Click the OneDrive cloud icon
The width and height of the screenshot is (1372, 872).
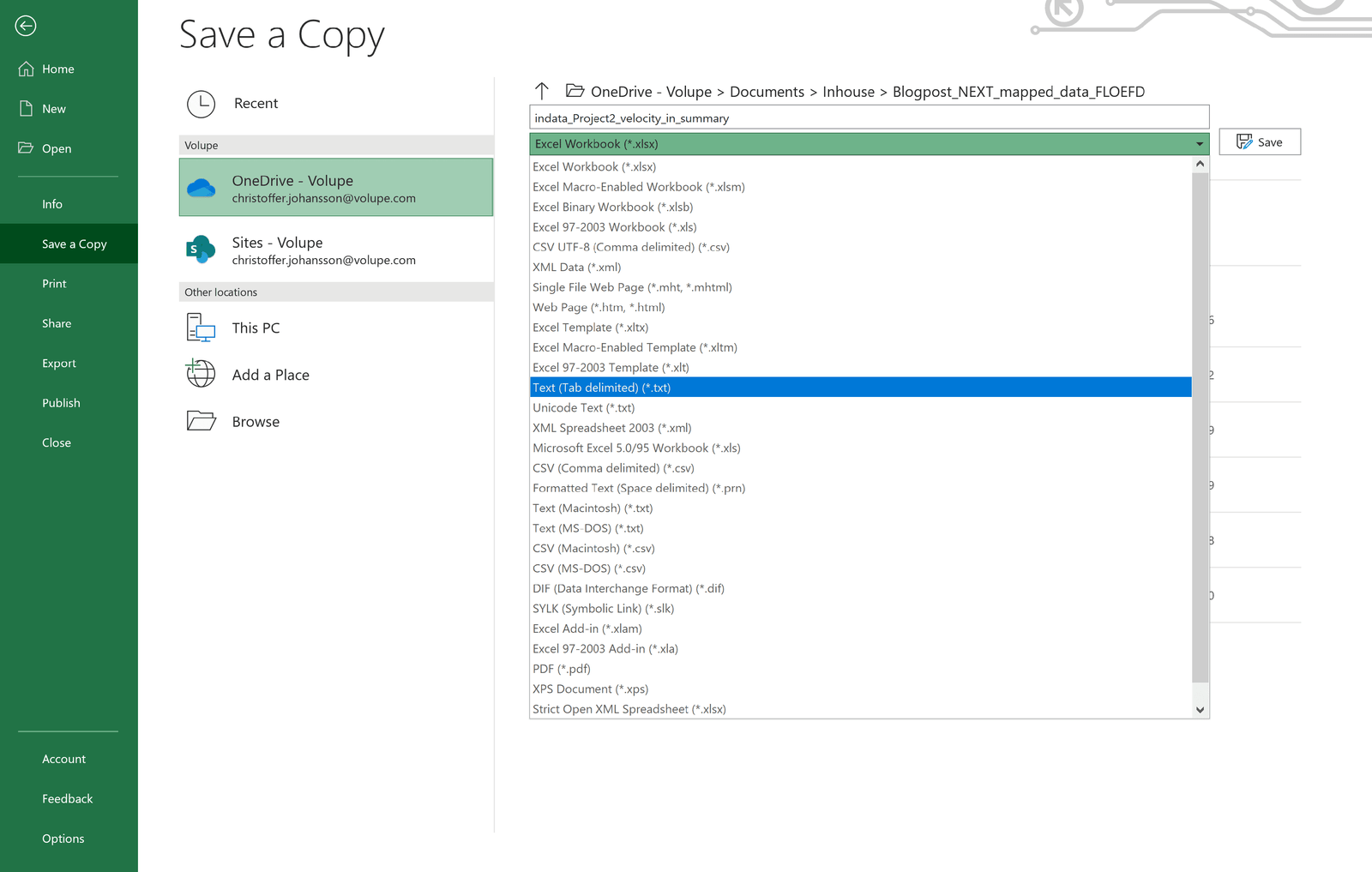202,188
